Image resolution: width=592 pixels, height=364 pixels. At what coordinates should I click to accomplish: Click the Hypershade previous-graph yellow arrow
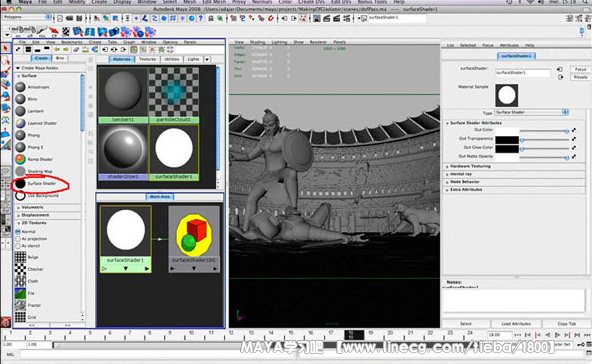(x=57, y=49)
